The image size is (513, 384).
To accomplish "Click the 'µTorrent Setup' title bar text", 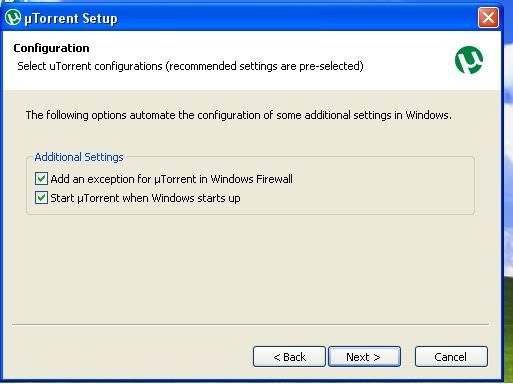I will tap(71, 18).
